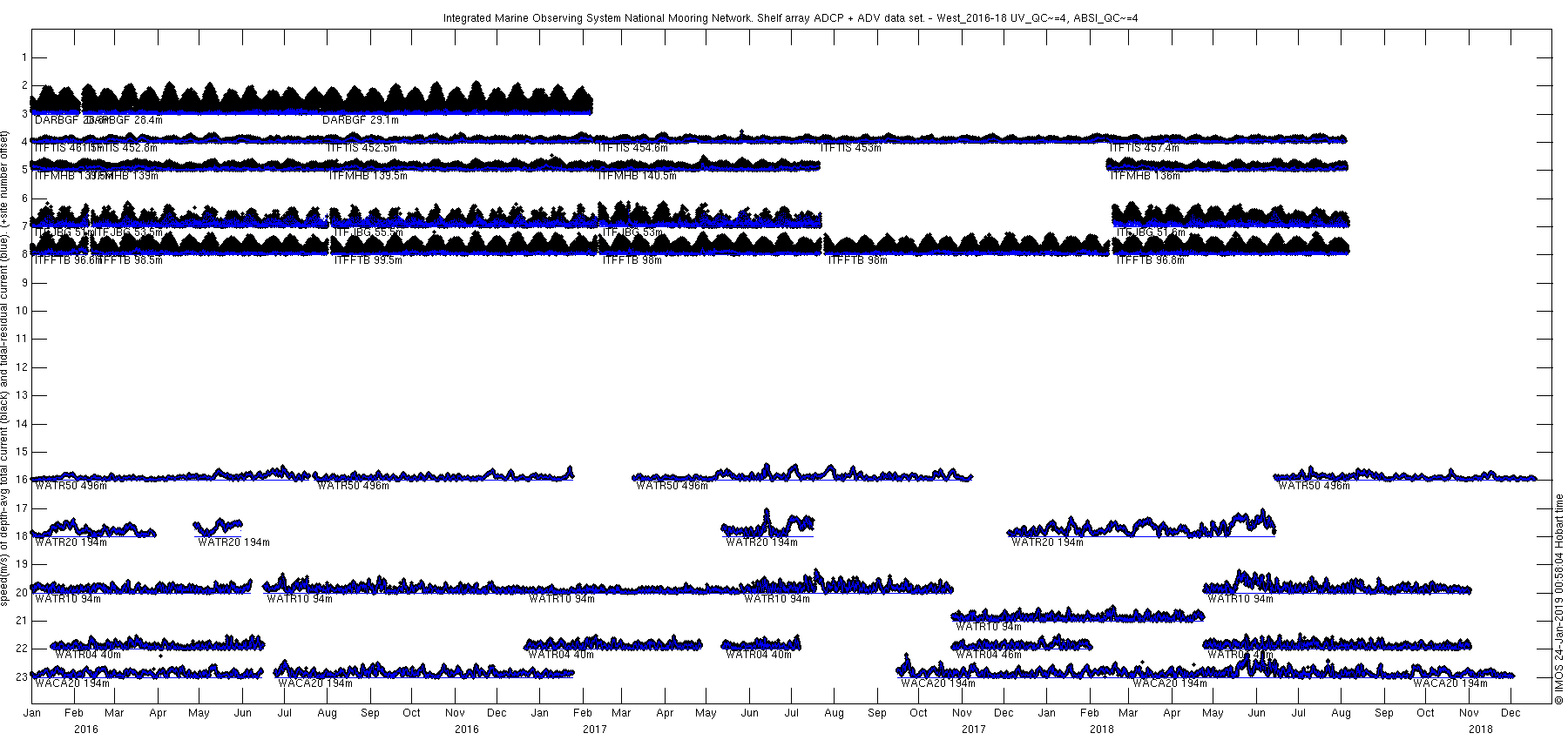The image size is (1568, 740).
Task: Select the "ITFTIS 454.6m" label
Action: 633,148
